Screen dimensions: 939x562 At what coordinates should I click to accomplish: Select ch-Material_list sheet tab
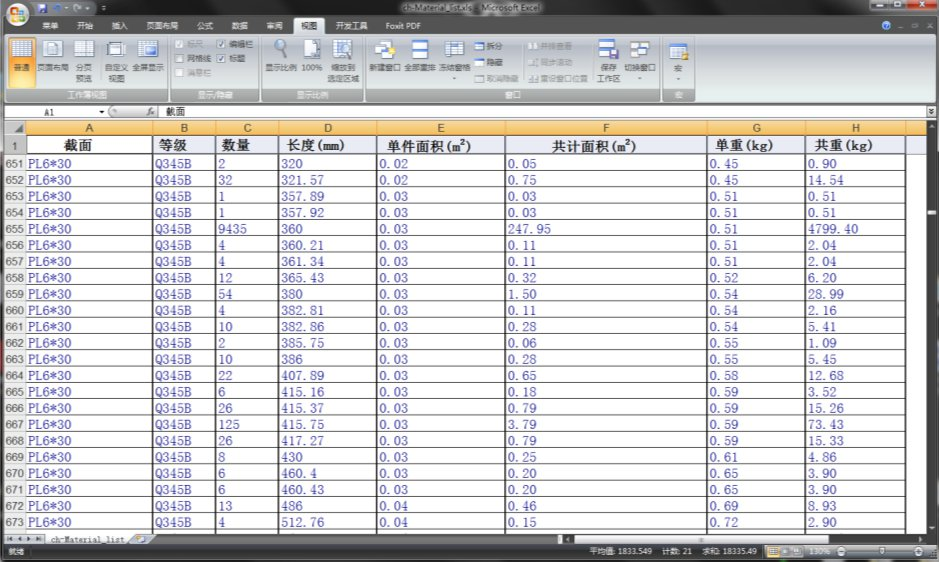[87, 539]
